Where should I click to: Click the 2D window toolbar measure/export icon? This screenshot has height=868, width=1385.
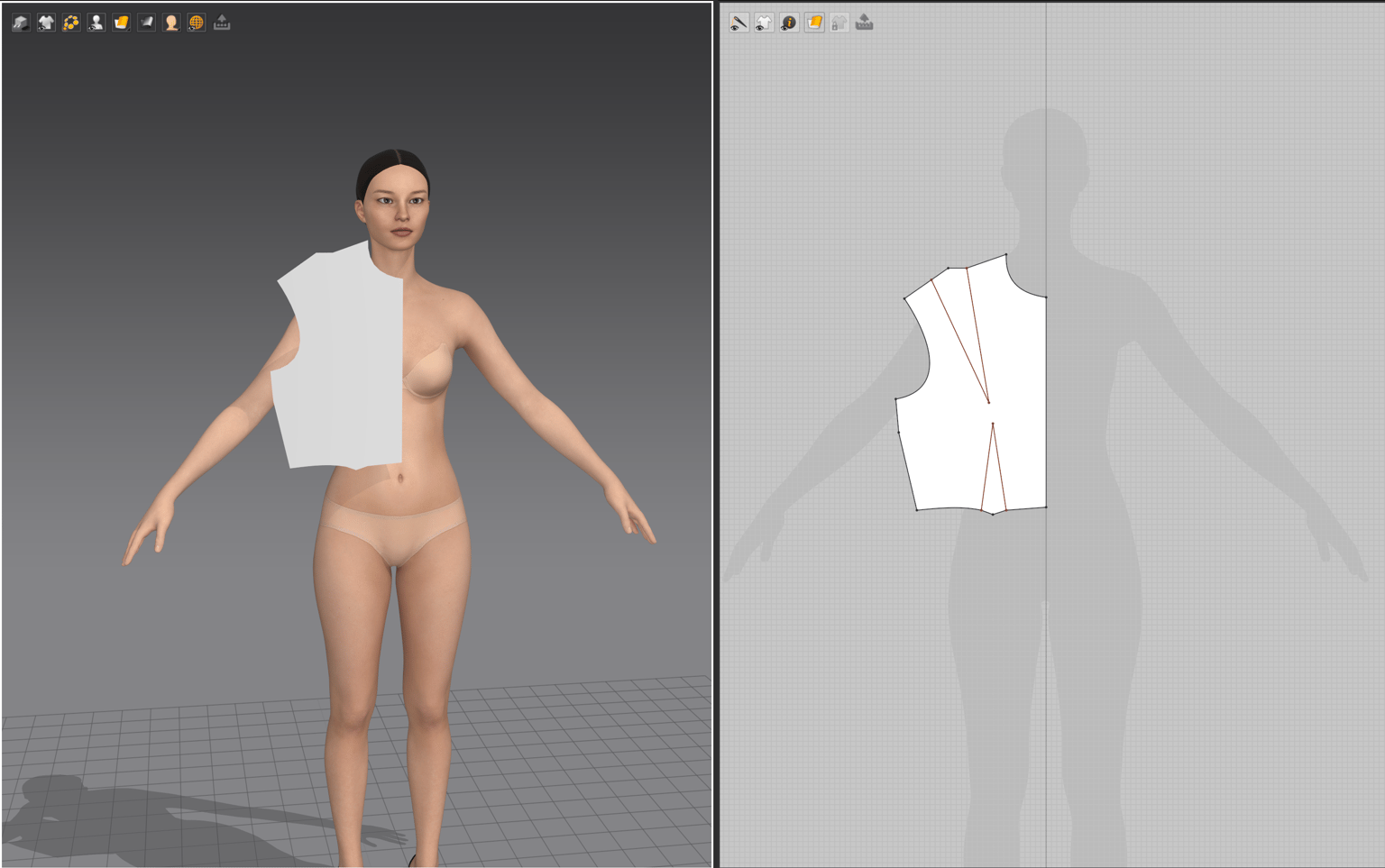tap(865, 23)
